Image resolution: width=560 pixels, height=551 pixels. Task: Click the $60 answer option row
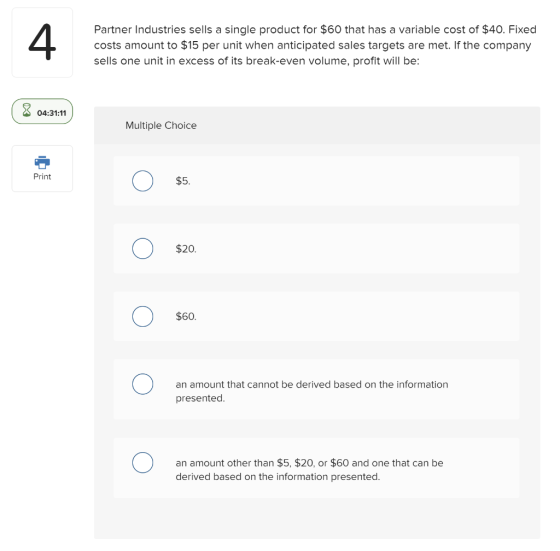[316, 316]
